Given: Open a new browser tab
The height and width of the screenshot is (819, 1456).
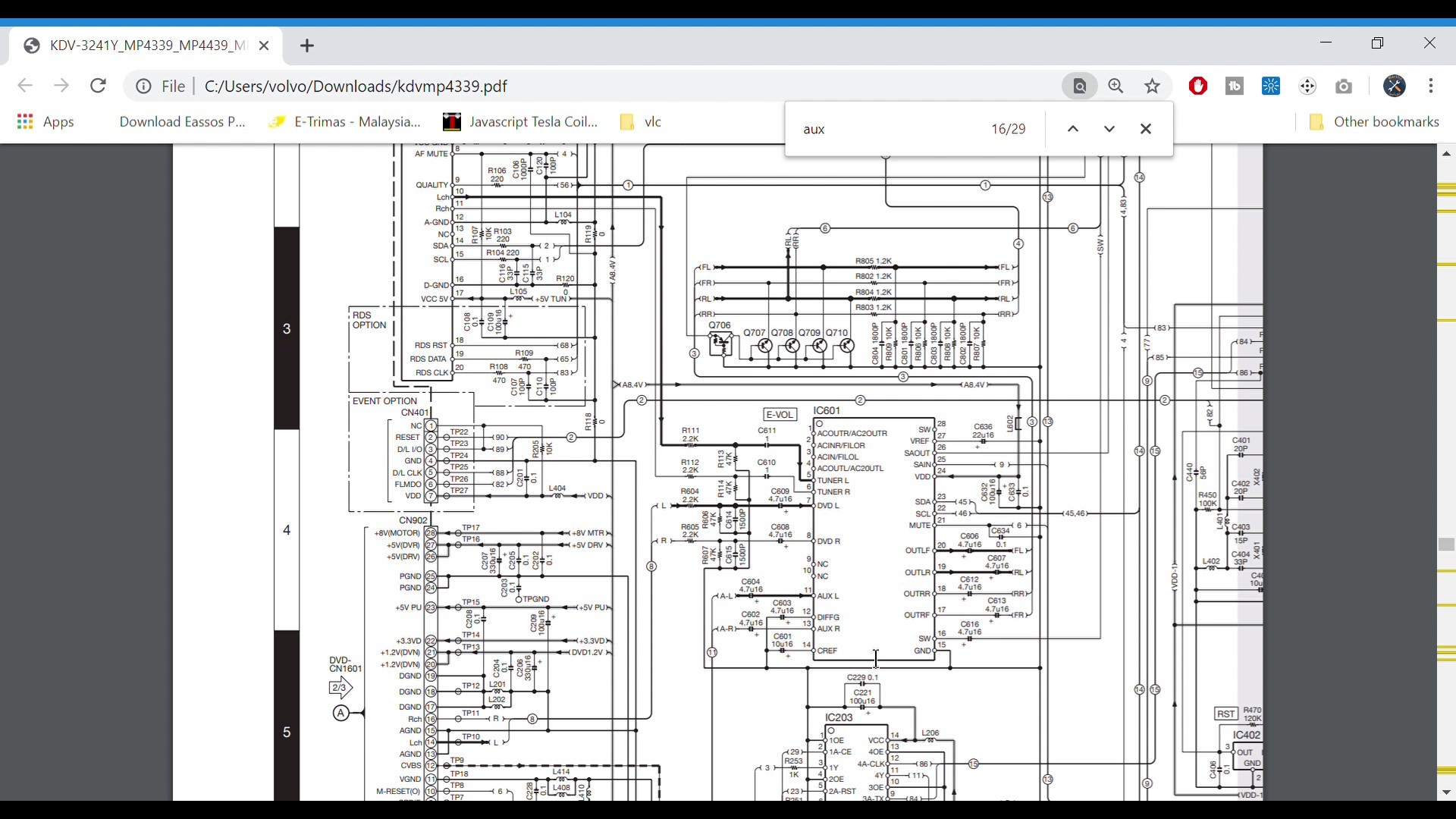Looking at the screenshot, I should pos(307,45).
